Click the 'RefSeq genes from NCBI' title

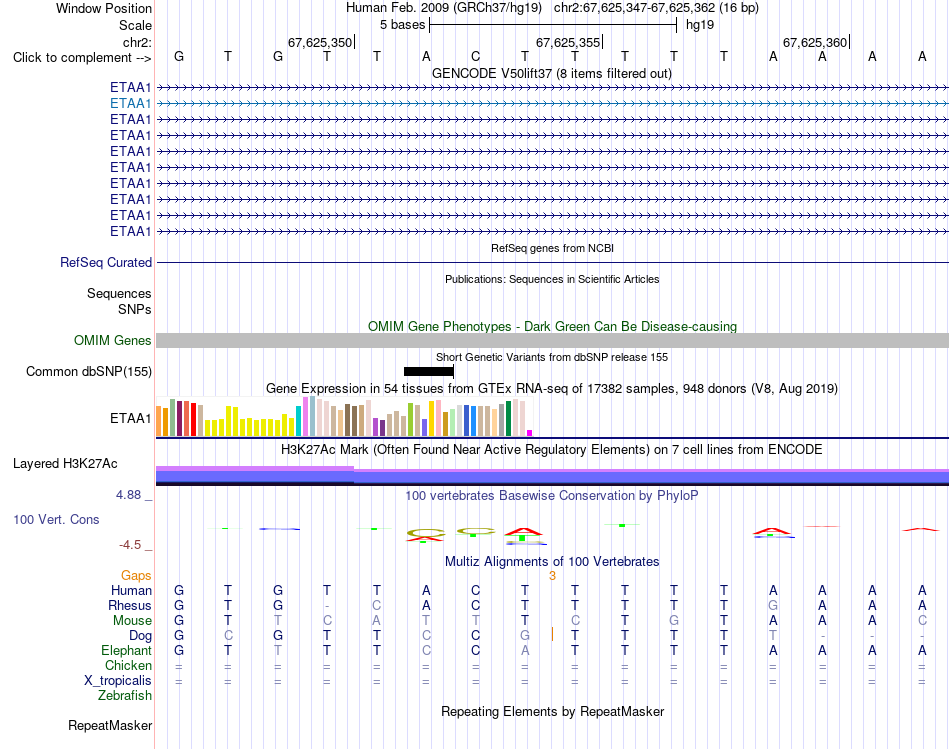point(552,248)
